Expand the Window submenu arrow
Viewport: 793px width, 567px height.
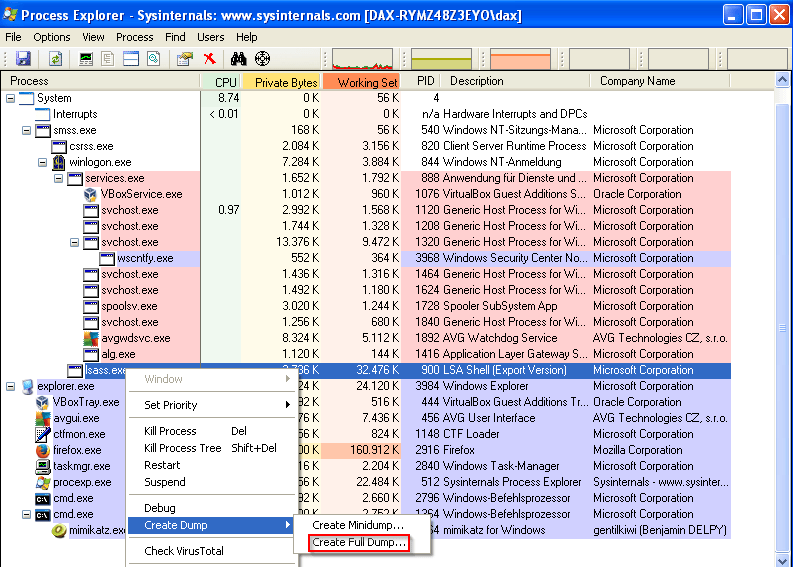[287, 379]
